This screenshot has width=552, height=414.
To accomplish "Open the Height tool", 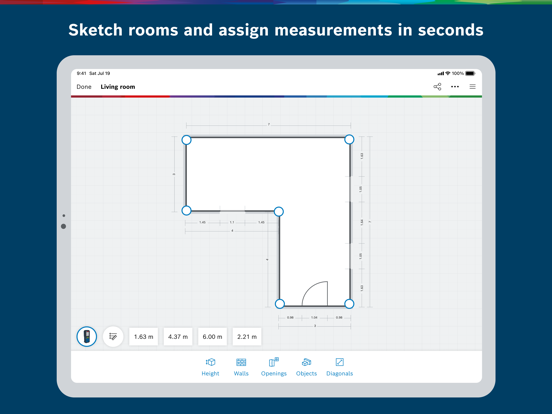I will 211,367.
